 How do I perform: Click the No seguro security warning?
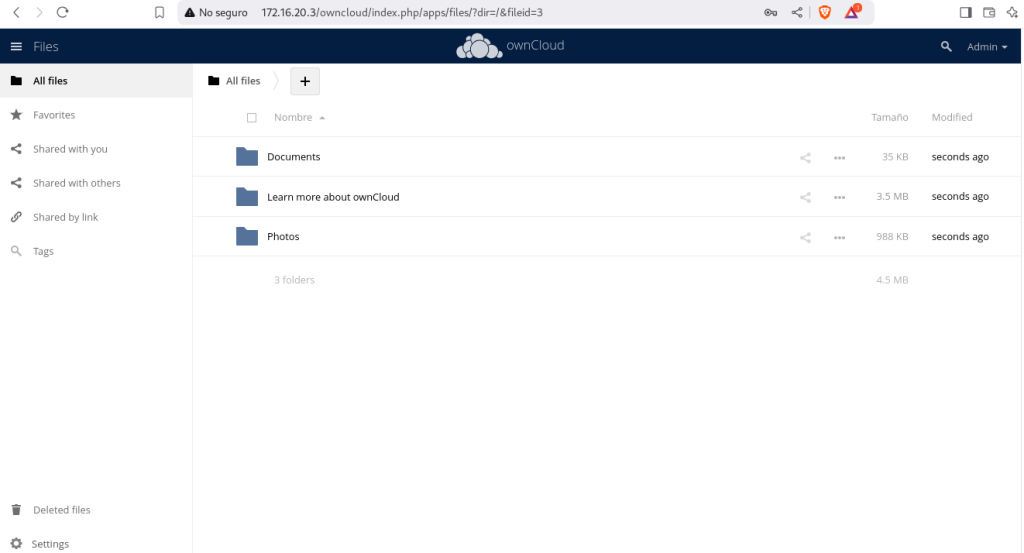tap(216, 12)
